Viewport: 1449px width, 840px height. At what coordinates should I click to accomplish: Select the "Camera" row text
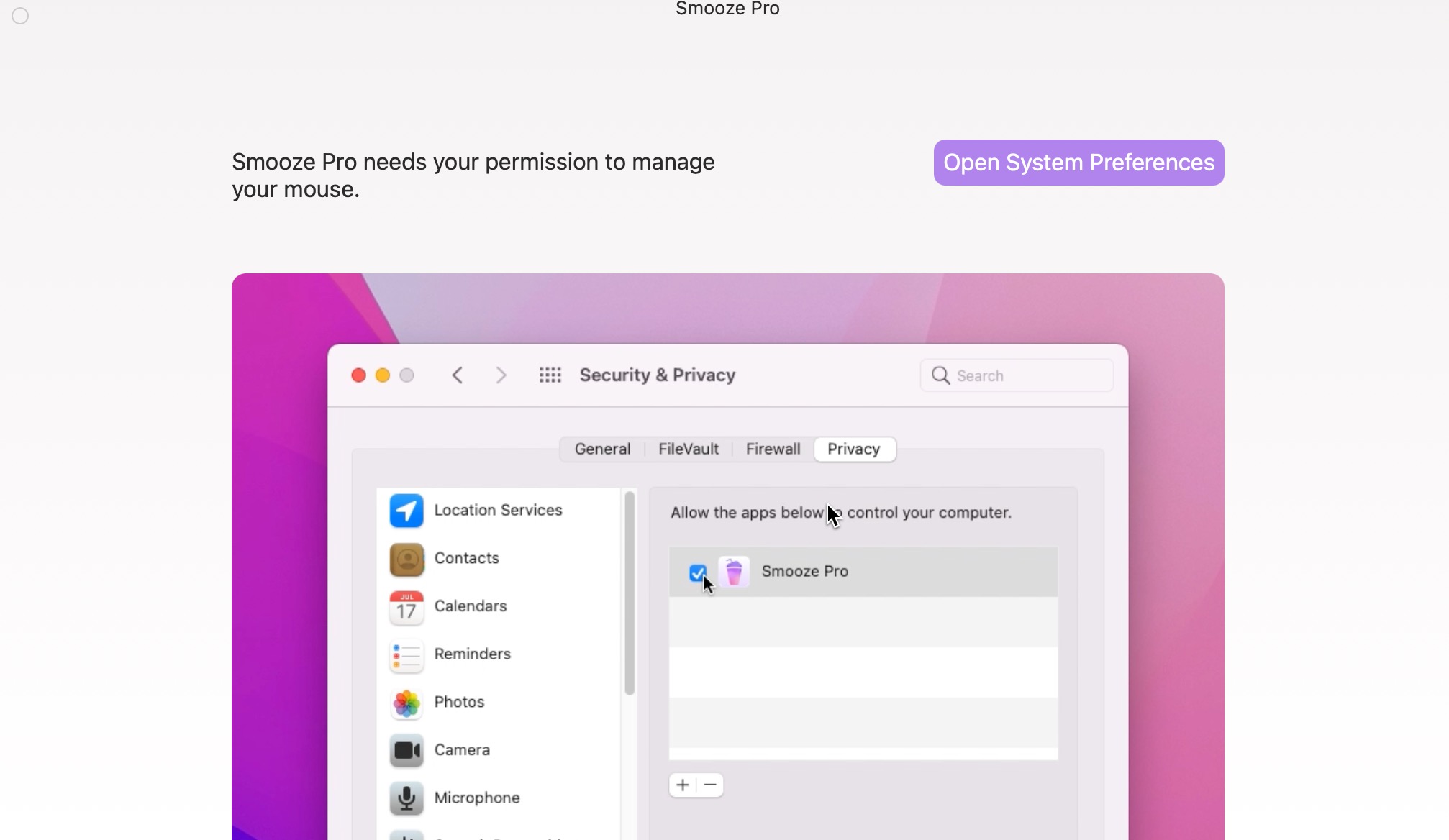click(462, 750)
